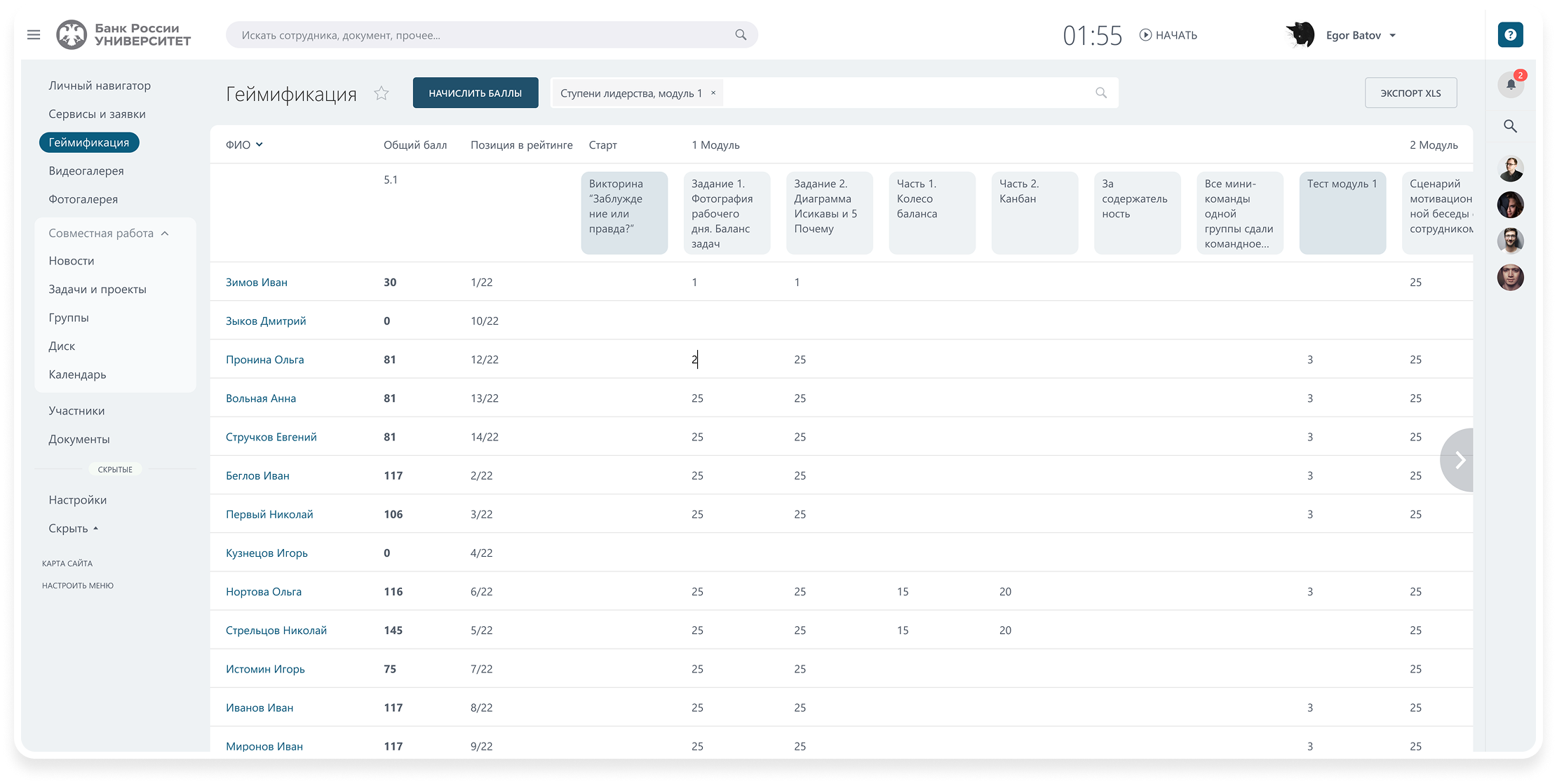Open Настройки in sidebar
Viewport: 1557px width, 784px height.
[78, 500]
